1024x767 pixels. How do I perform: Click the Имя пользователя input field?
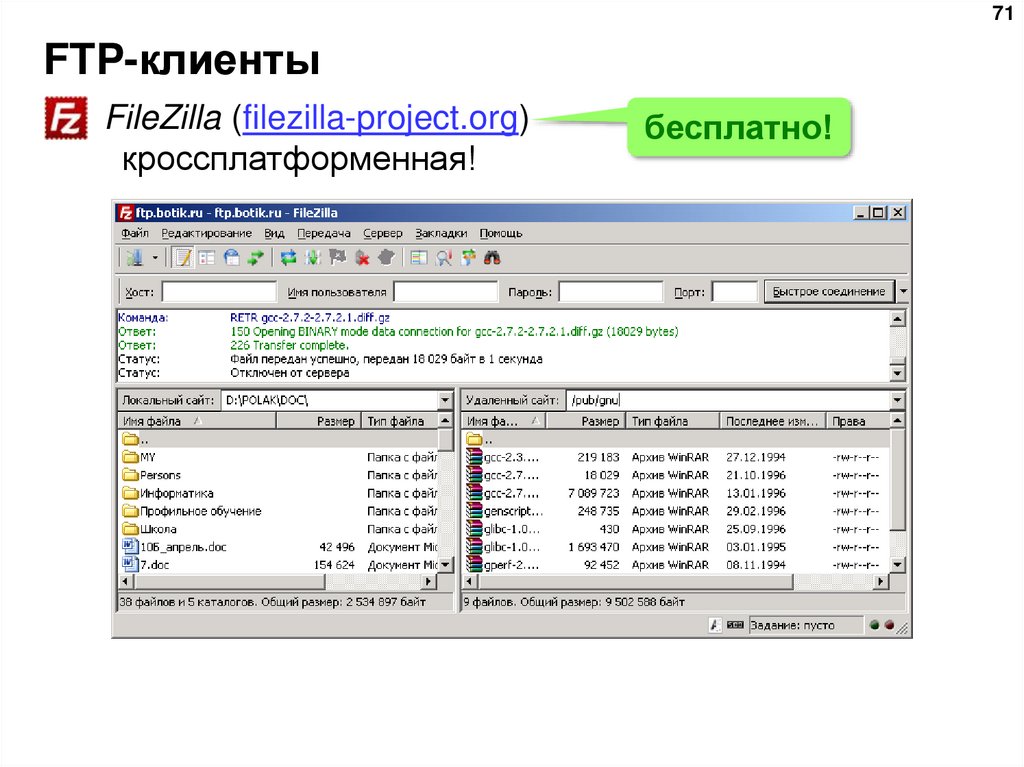point(445,291)
